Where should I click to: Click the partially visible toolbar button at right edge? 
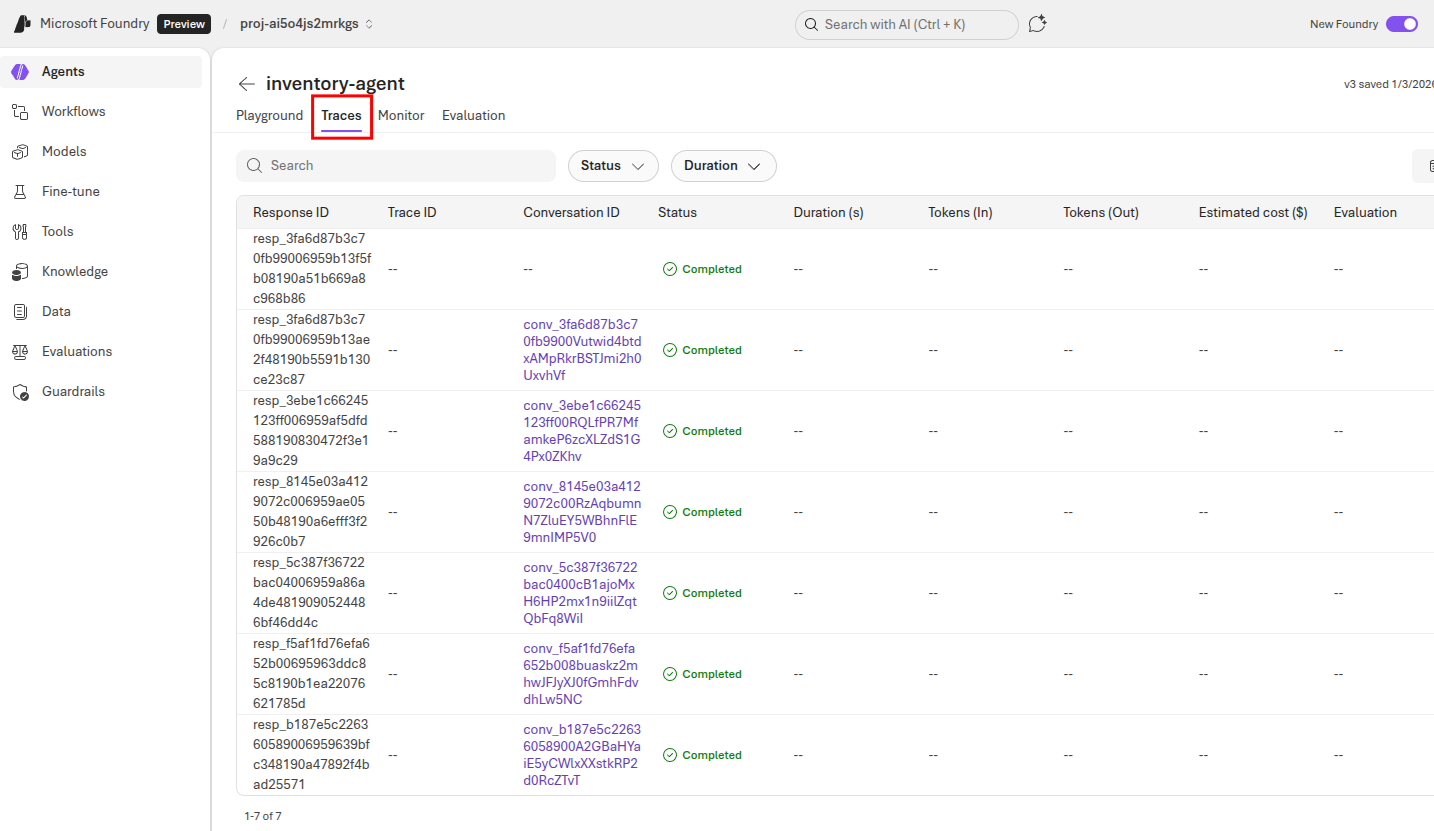point(1425,166)
